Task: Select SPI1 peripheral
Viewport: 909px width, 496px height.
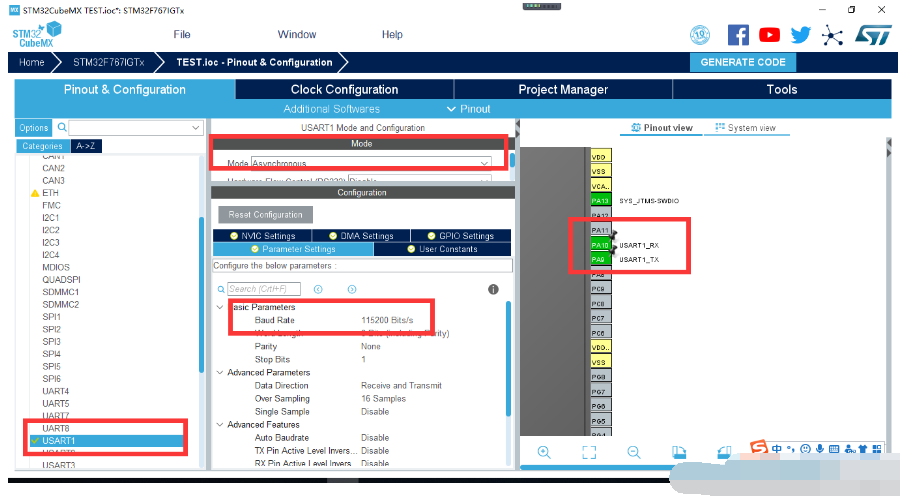Action: [51, 317]
